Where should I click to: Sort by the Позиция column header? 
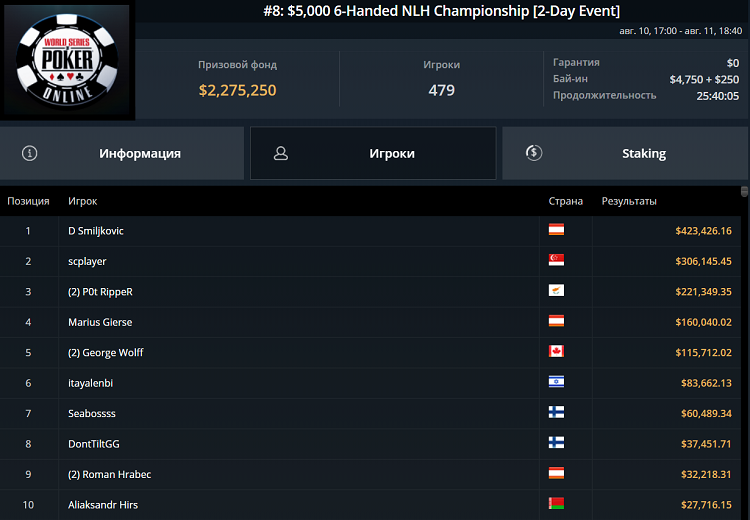(28, 201)
